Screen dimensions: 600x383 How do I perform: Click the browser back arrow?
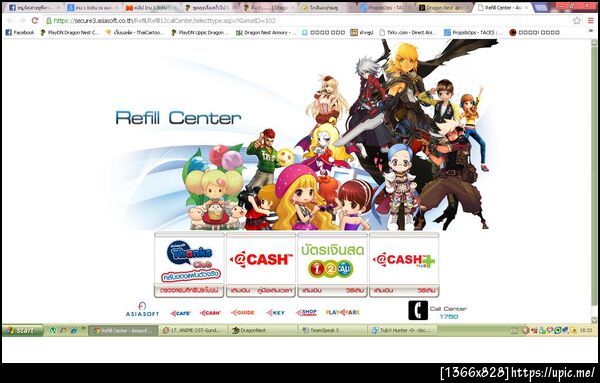[10, 21]
